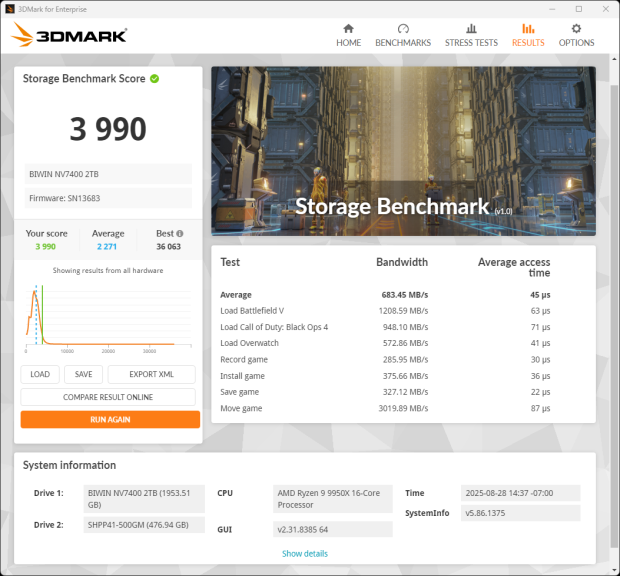
Task: Select the Results bar chart icon
Action: coord(528,29)
